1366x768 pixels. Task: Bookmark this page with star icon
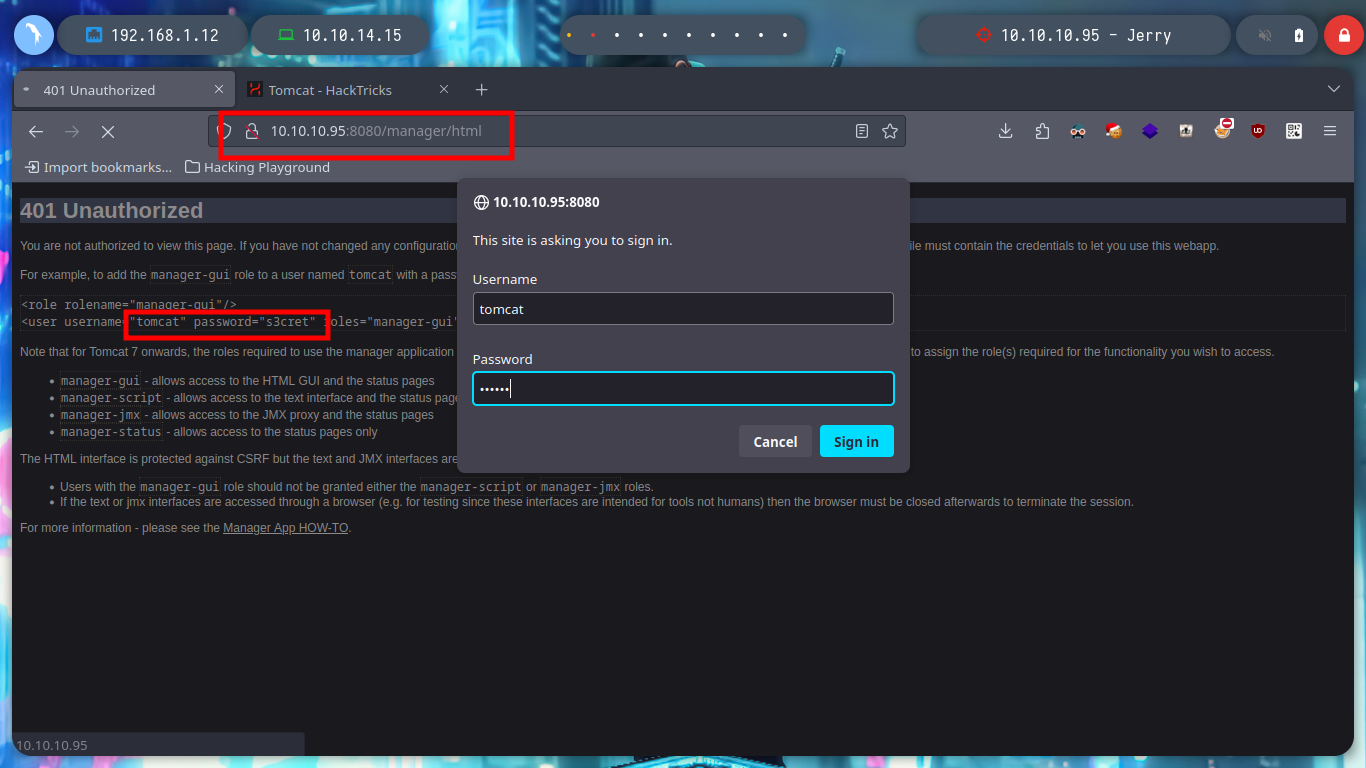pyautogui.click(x=890, y=131)
